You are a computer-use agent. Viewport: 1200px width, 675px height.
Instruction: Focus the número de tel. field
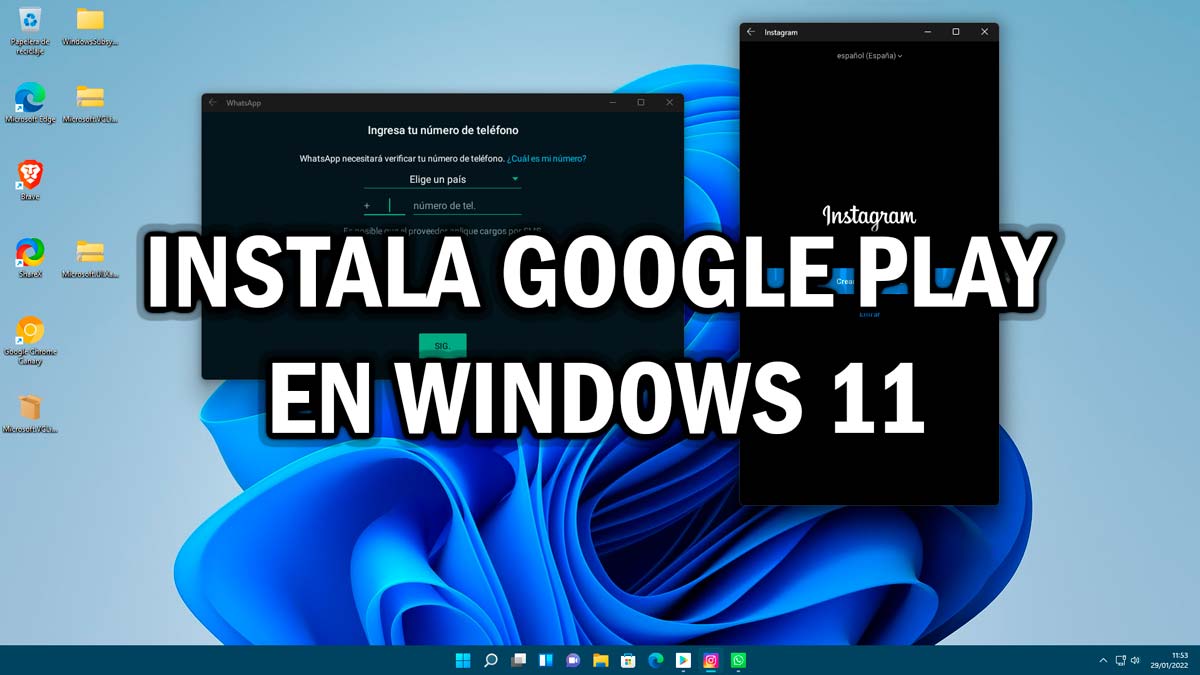(467, 205)
